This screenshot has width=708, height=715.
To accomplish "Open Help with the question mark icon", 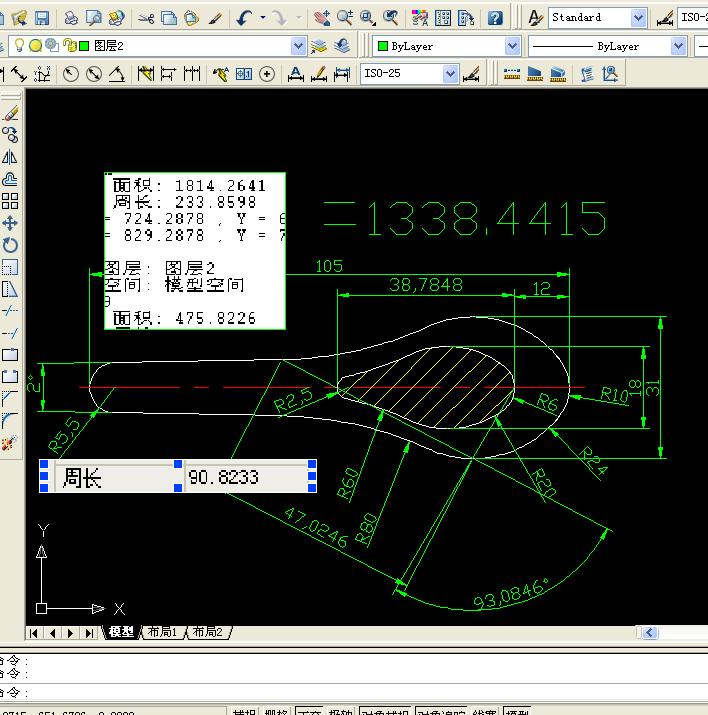I will coord(495,18).
